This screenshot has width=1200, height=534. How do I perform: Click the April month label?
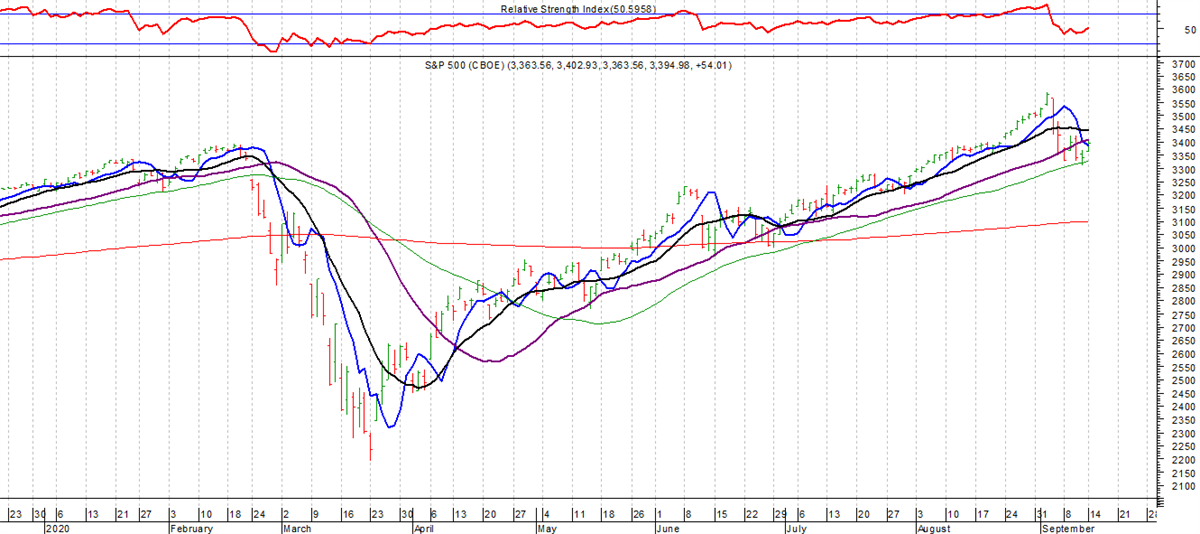[423, 527]
